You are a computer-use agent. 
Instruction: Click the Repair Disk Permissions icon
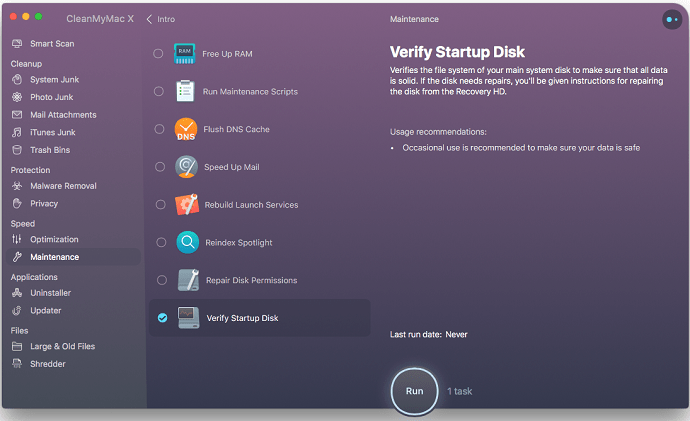point(188,280)
